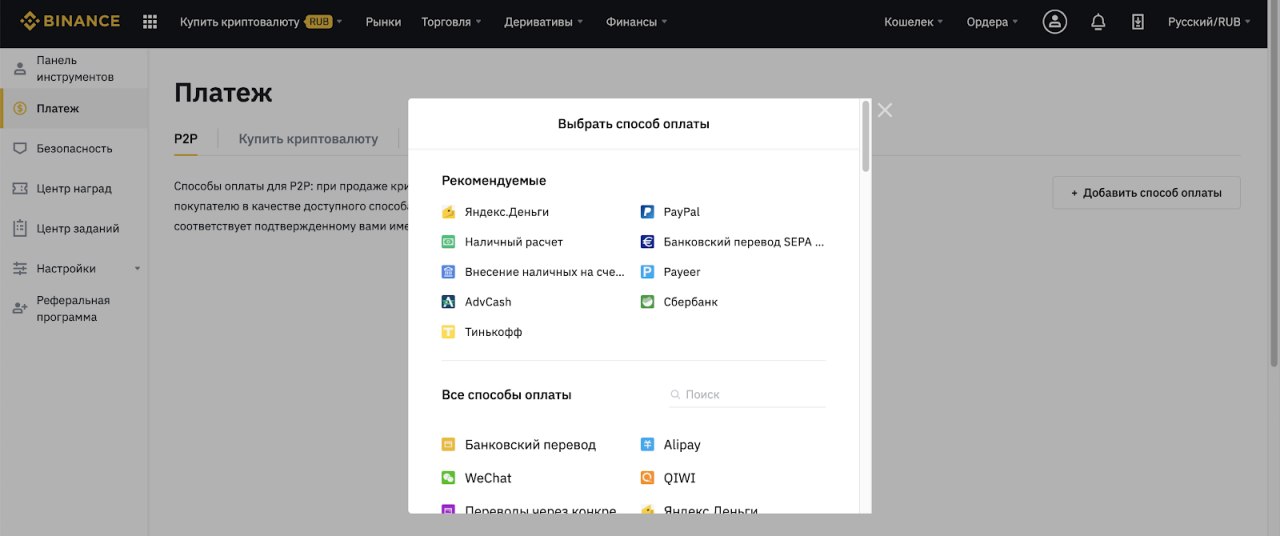The image size is (1280, 536).
Task: Click the Центр наград ticket icon
Action: point(20,188)
